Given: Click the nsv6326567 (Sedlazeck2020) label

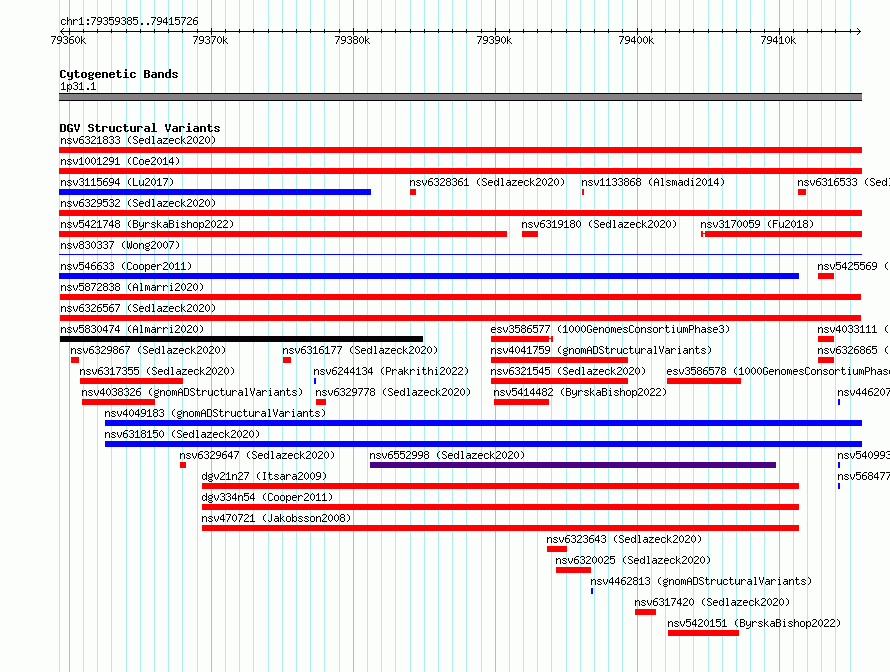Looking at the screenshot, I should tap(138, 308).
